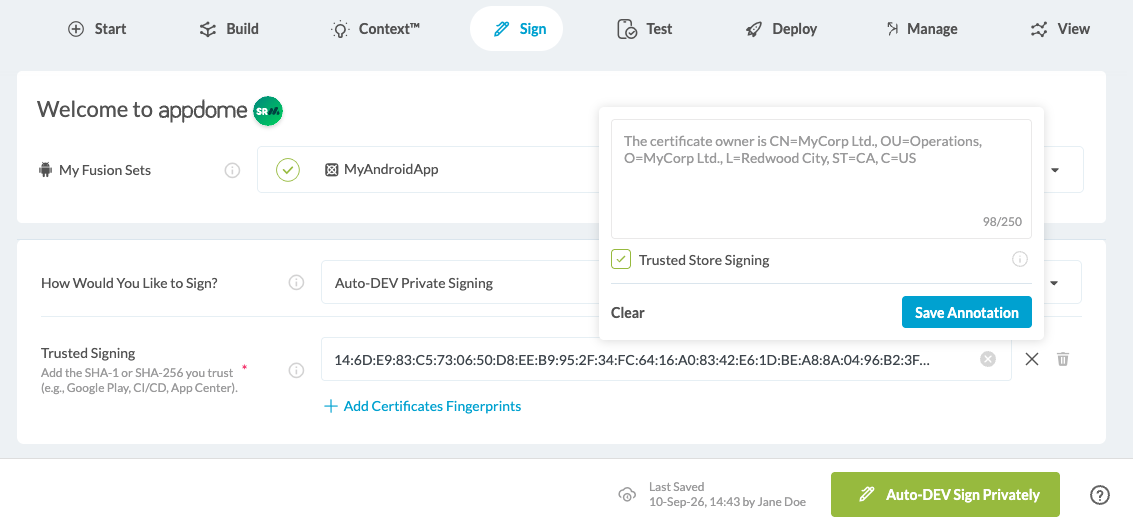The height and width of the screenshot is (528, 1133).
Task: Click the Android robot icon beside My Fusion Sets
Action: click(x=46, y=170)
